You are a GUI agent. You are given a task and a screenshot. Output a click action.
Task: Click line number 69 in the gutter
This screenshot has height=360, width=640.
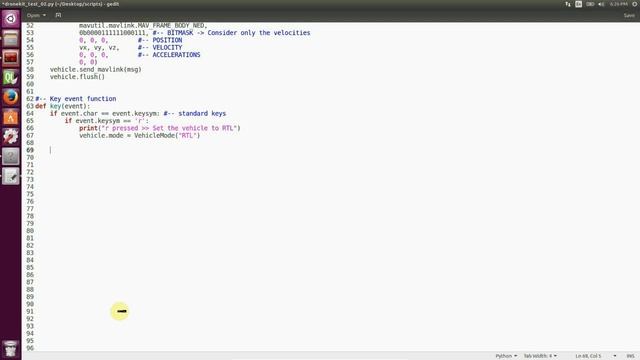click(x=30, y=150)
